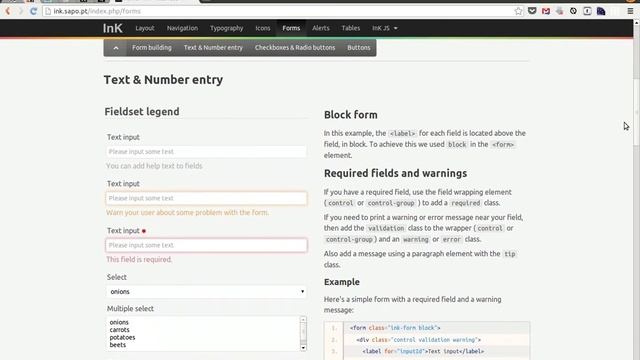Click the square bordered extension icon

[x=587, y=11]
